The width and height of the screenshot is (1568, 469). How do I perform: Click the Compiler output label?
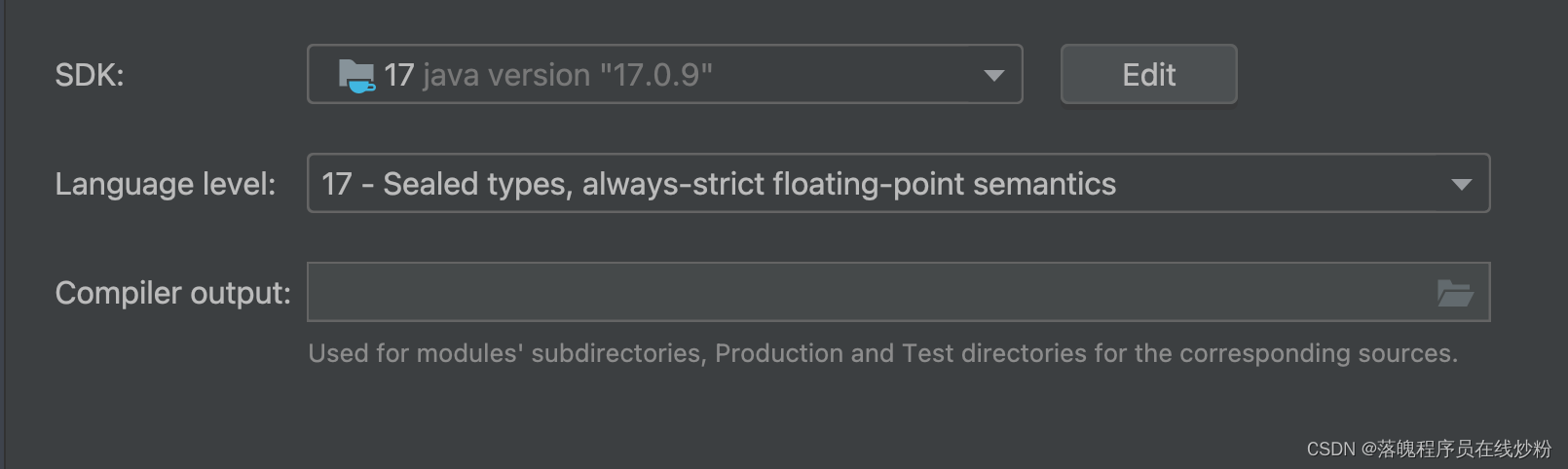tap(172, 293)
